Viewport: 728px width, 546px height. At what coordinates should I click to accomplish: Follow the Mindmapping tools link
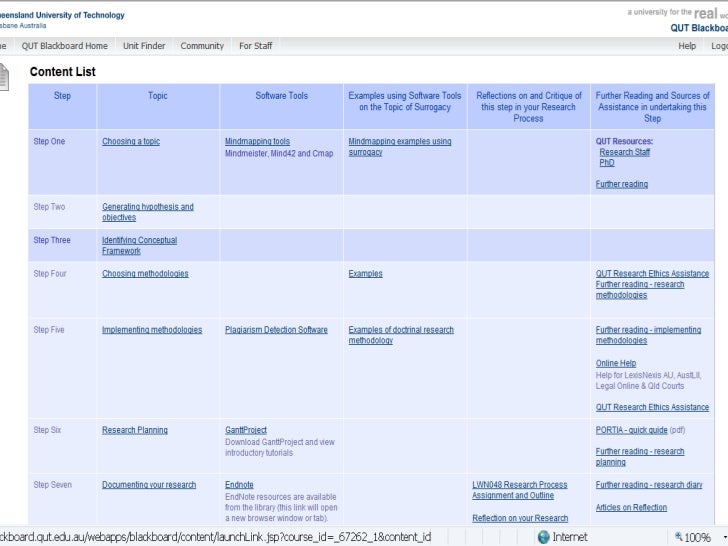coord(257,142)
